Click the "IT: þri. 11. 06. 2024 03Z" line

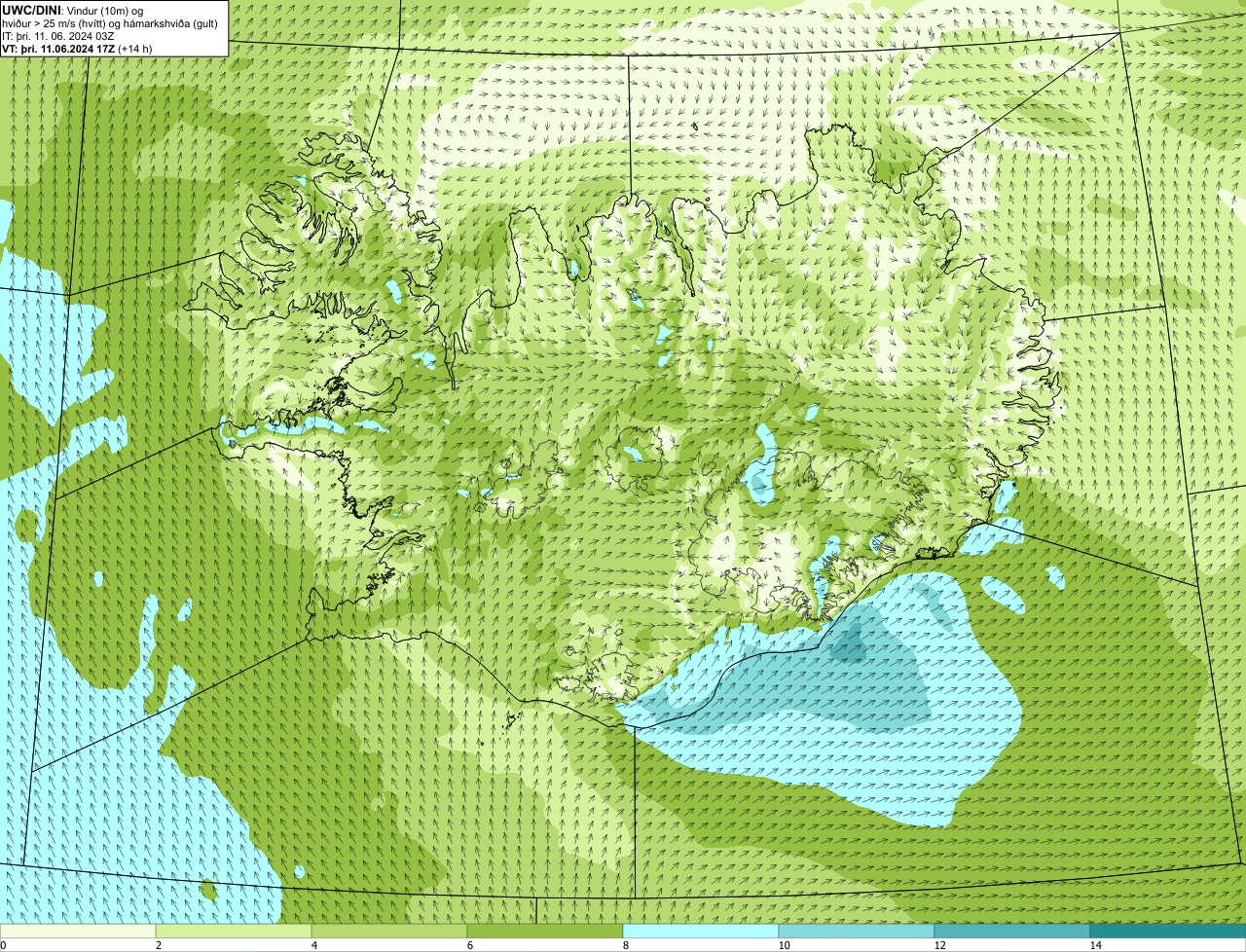[58, 35]
